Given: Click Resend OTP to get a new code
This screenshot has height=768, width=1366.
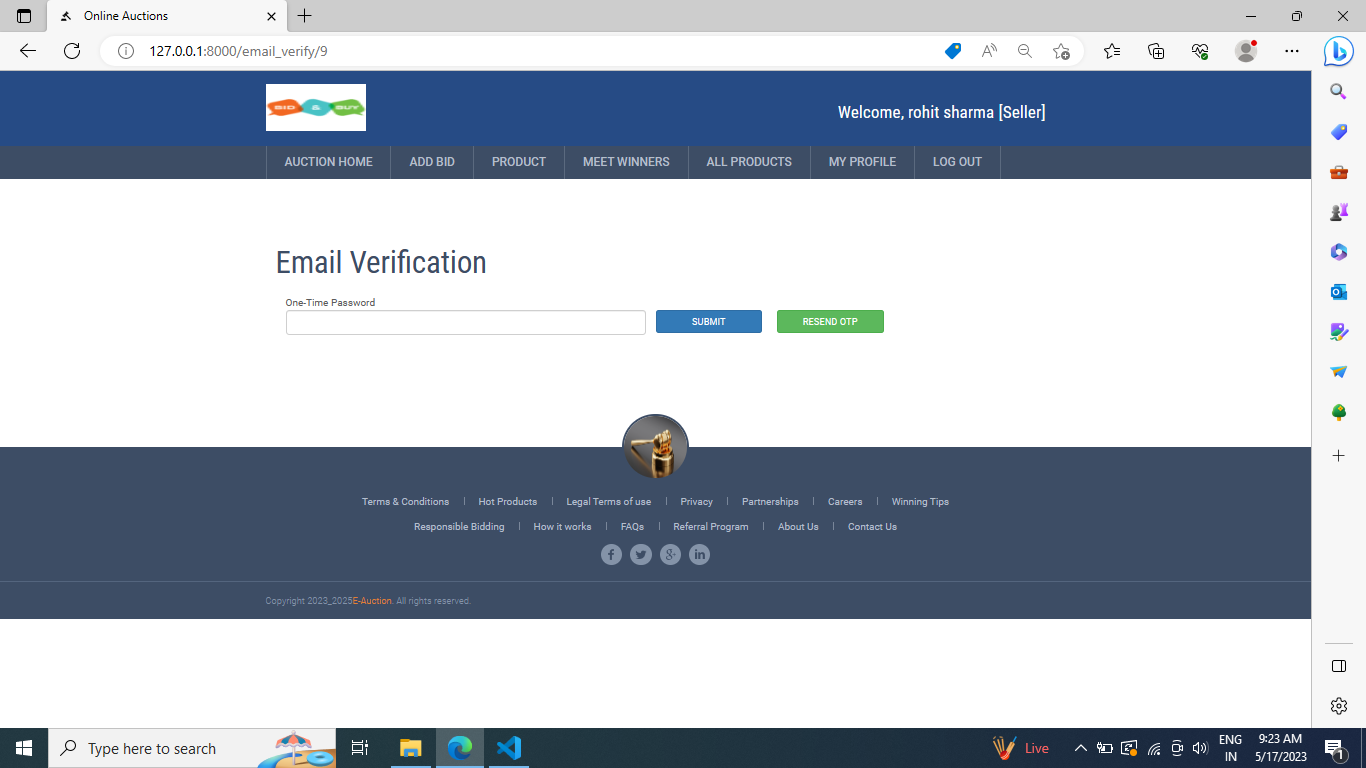Looking at the screenshot, I should pos(830,321).
